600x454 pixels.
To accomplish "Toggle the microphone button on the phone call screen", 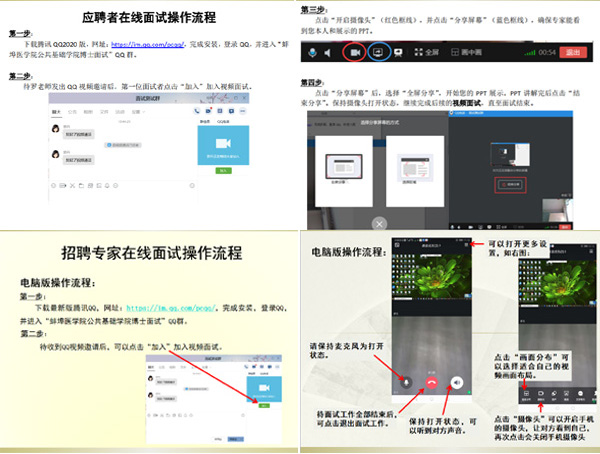I will pyautogui.click(x=406, y=381).
